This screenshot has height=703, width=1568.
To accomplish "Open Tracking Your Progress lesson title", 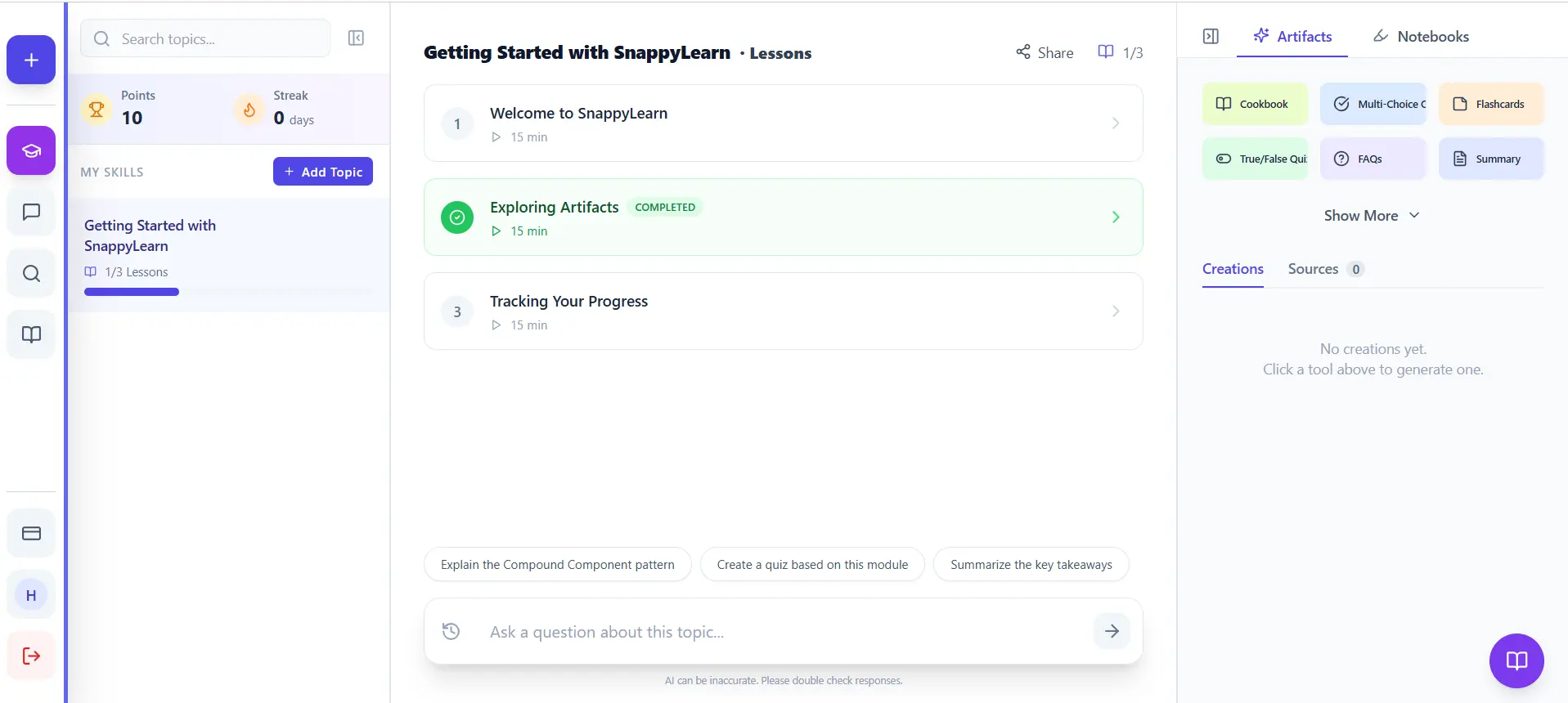I will click(x=569, y=302).
